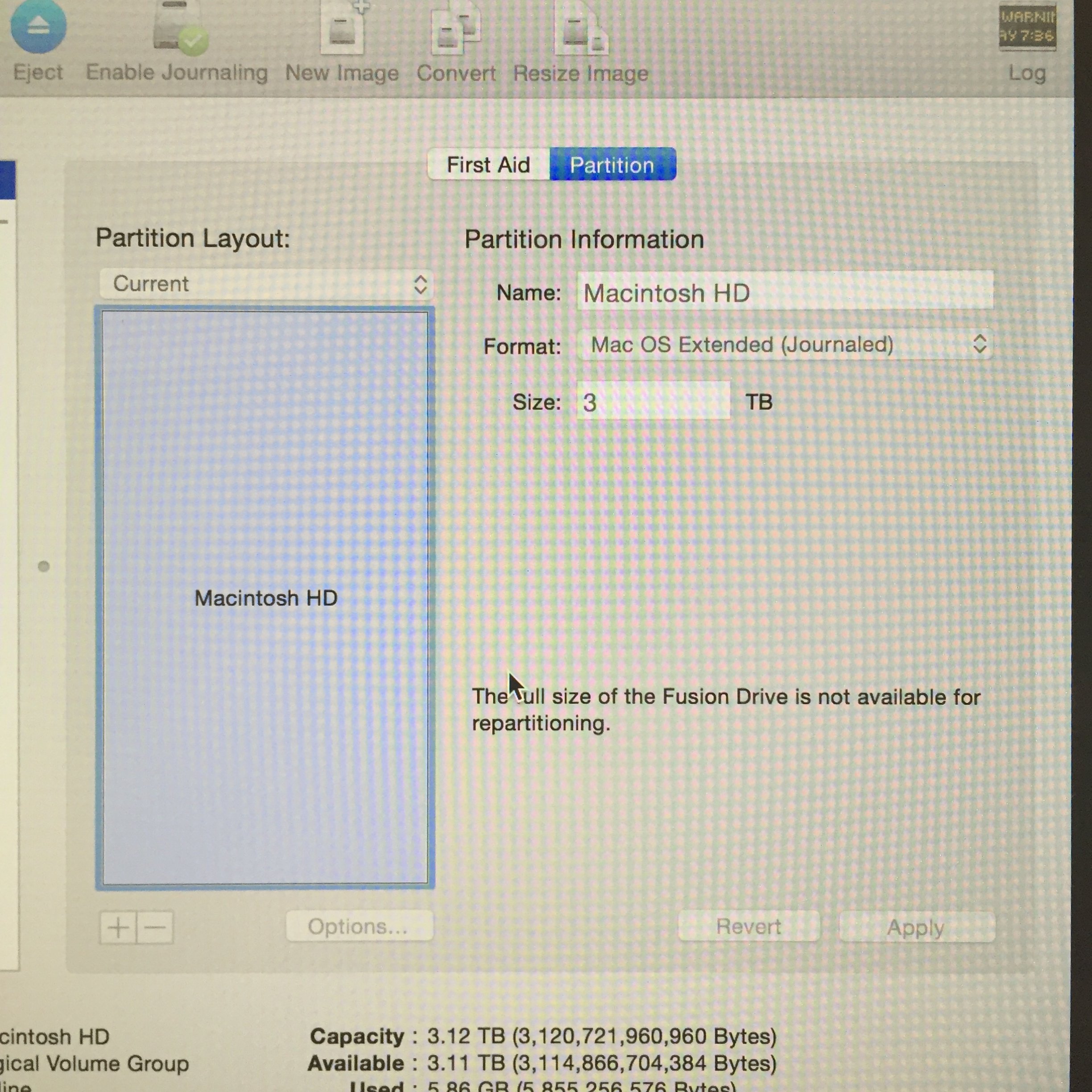Click the Capacity value 3.12 TB
Viewport: 1092px width, 1092px height.
[x=602, y=1036]
